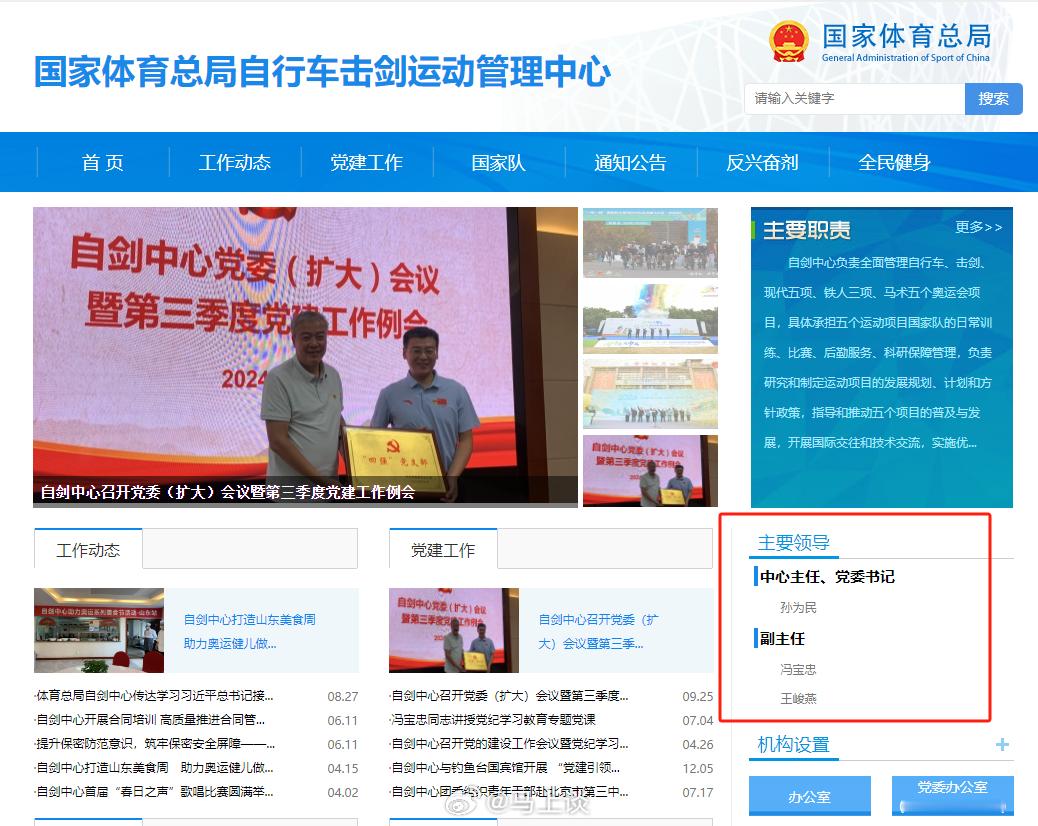Open the 工作动态 navigation menu item
This screenshot has width=1038, height=826.
(234, 162)
